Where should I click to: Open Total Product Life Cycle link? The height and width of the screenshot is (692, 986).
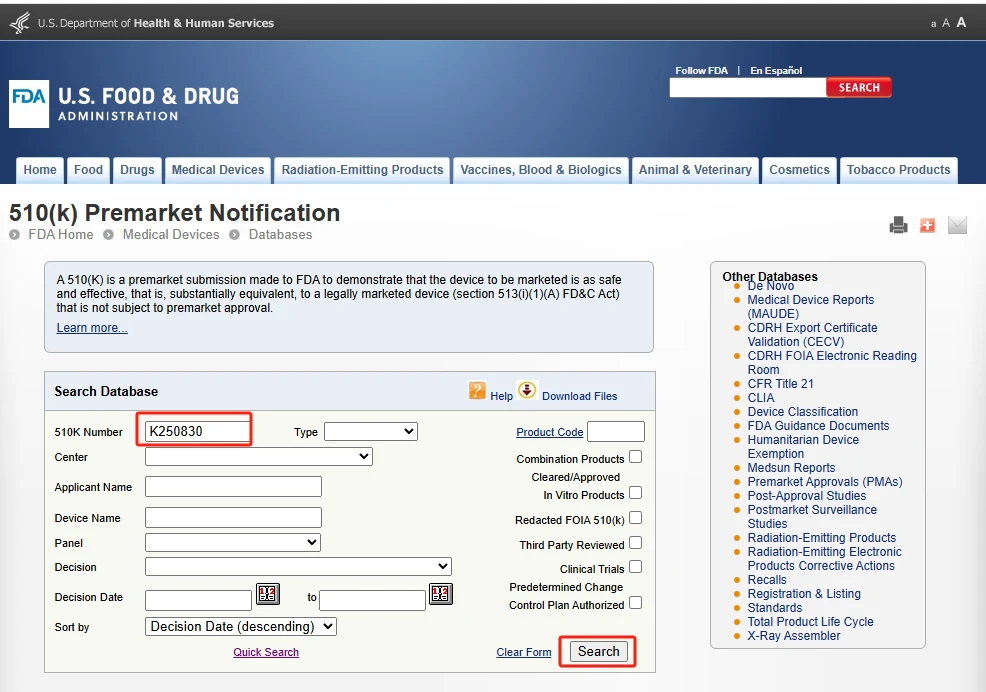point(811,622)
